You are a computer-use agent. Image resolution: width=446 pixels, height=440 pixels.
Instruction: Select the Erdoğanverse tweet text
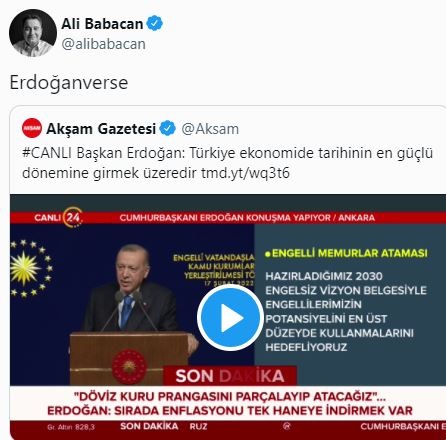click(x=69, y=82)
